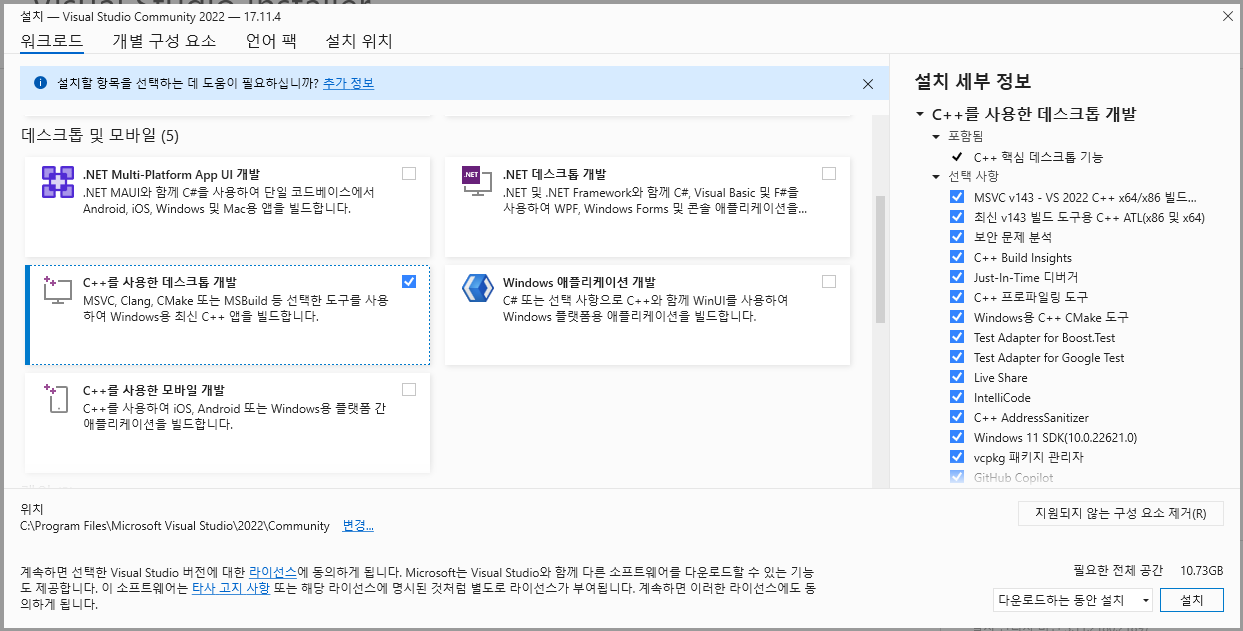Switch to the 개별 구성 요소 tab

point(164,41)
